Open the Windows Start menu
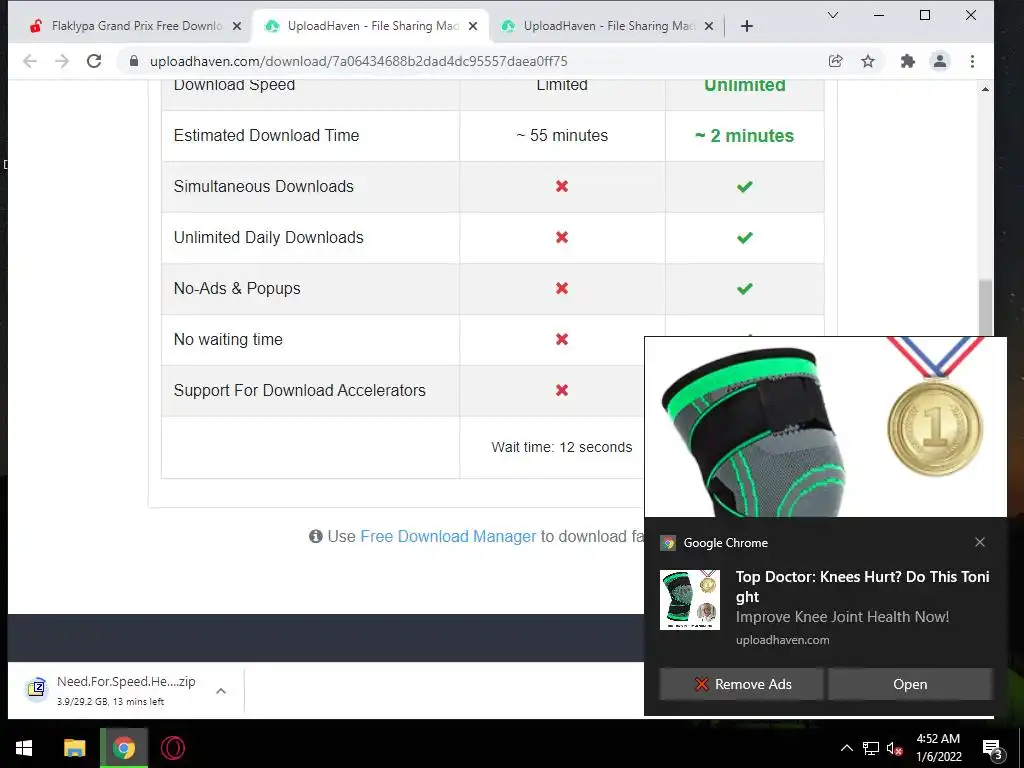Image resolution: width=1024 pixels, height=768 pixels. 24,748
